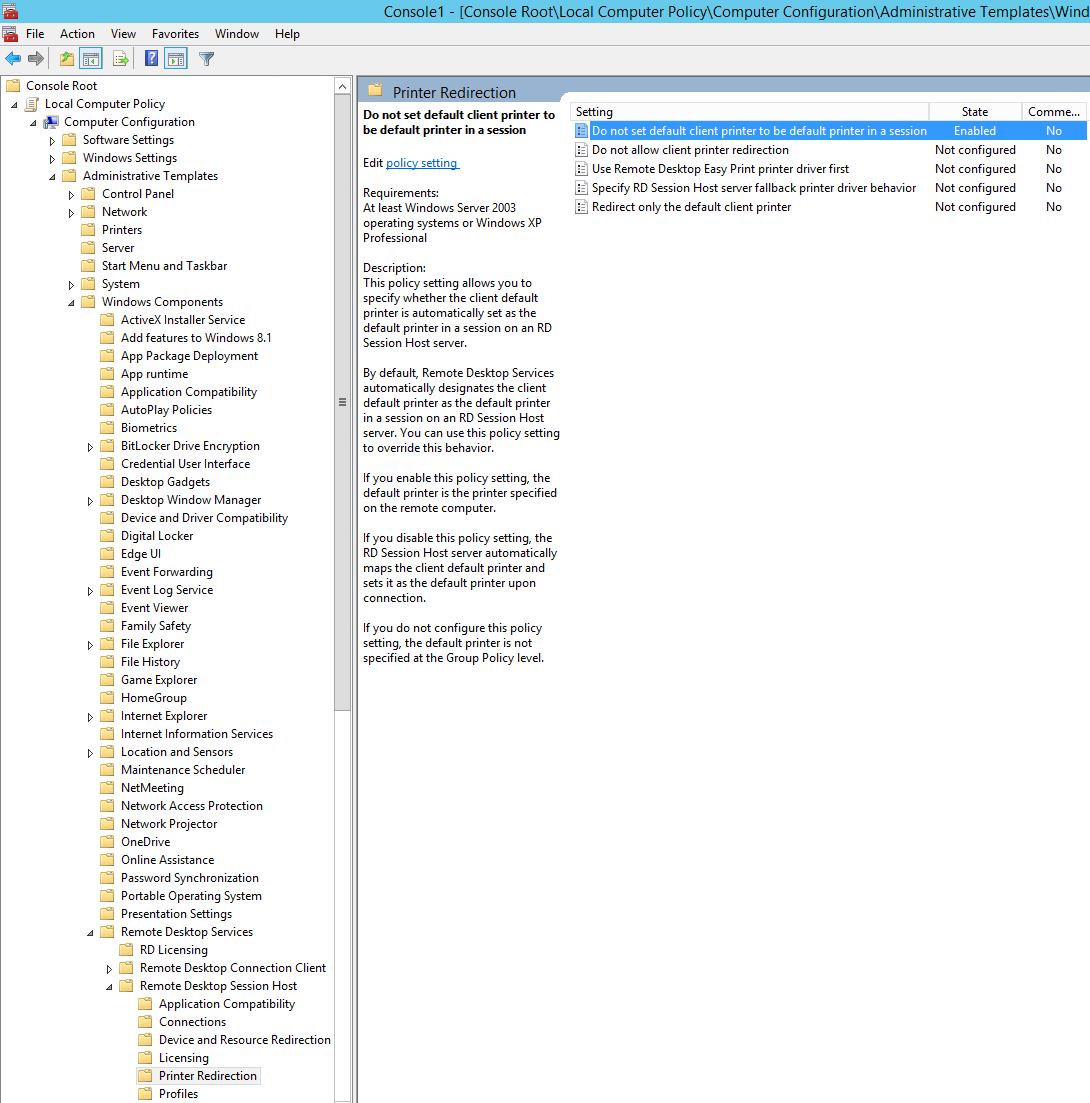Expand the File Explorer node
Viewport: 1090px width, 1103px height.
click(x=90, y=645)
